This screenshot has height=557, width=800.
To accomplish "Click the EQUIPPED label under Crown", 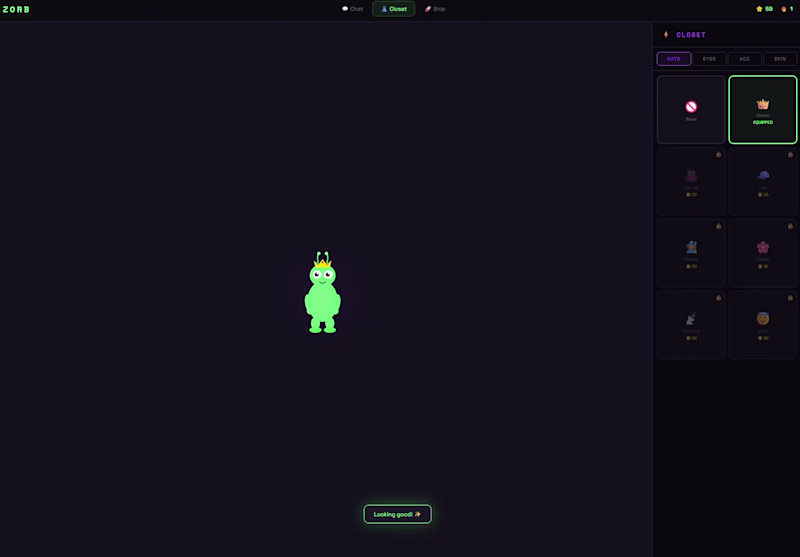I will click(763, 122).
